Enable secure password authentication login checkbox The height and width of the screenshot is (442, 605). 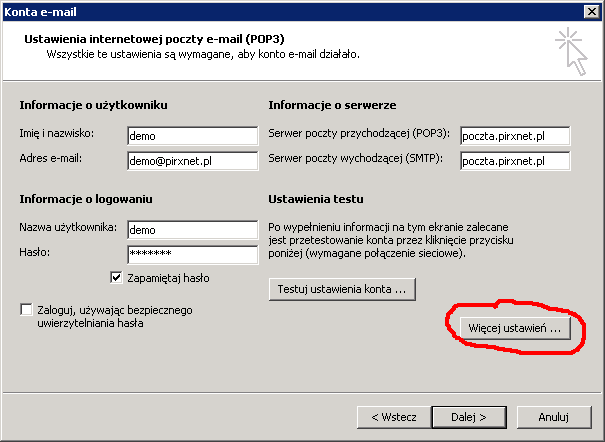click(x=26, y=311)
